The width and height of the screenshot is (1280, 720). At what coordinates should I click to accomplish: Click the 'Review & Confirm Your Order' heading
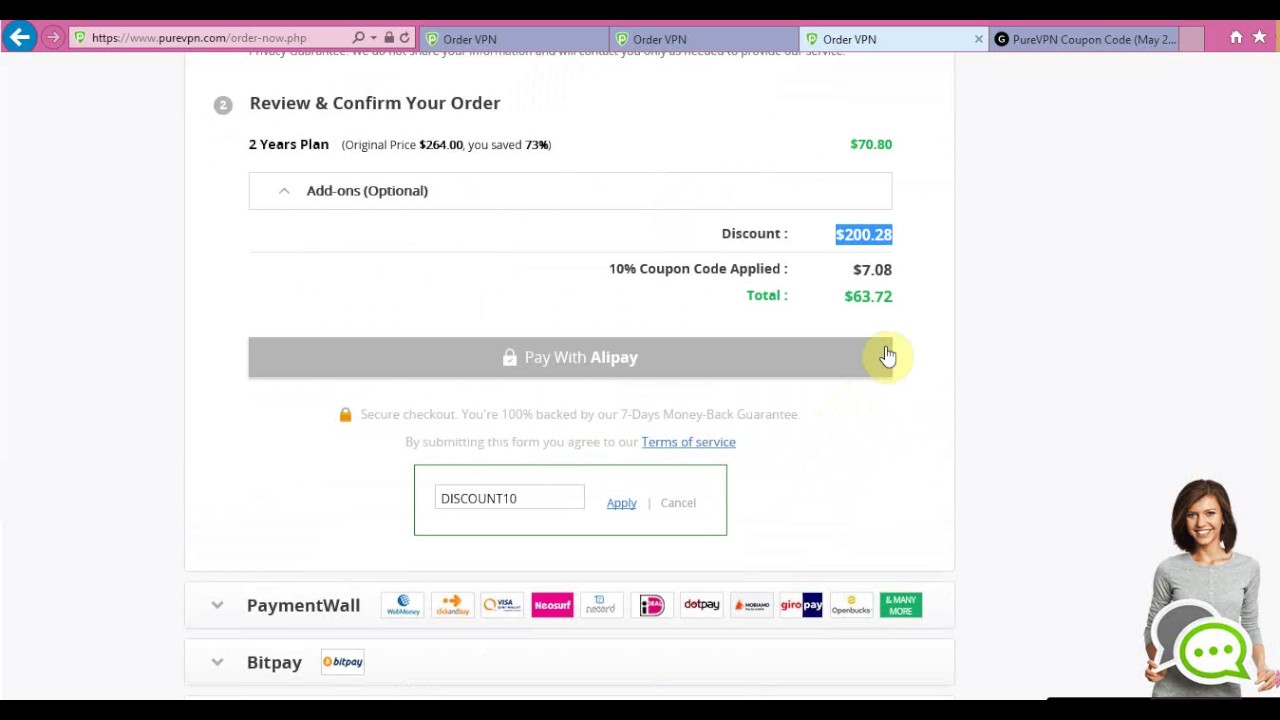(x=375, y=103)
